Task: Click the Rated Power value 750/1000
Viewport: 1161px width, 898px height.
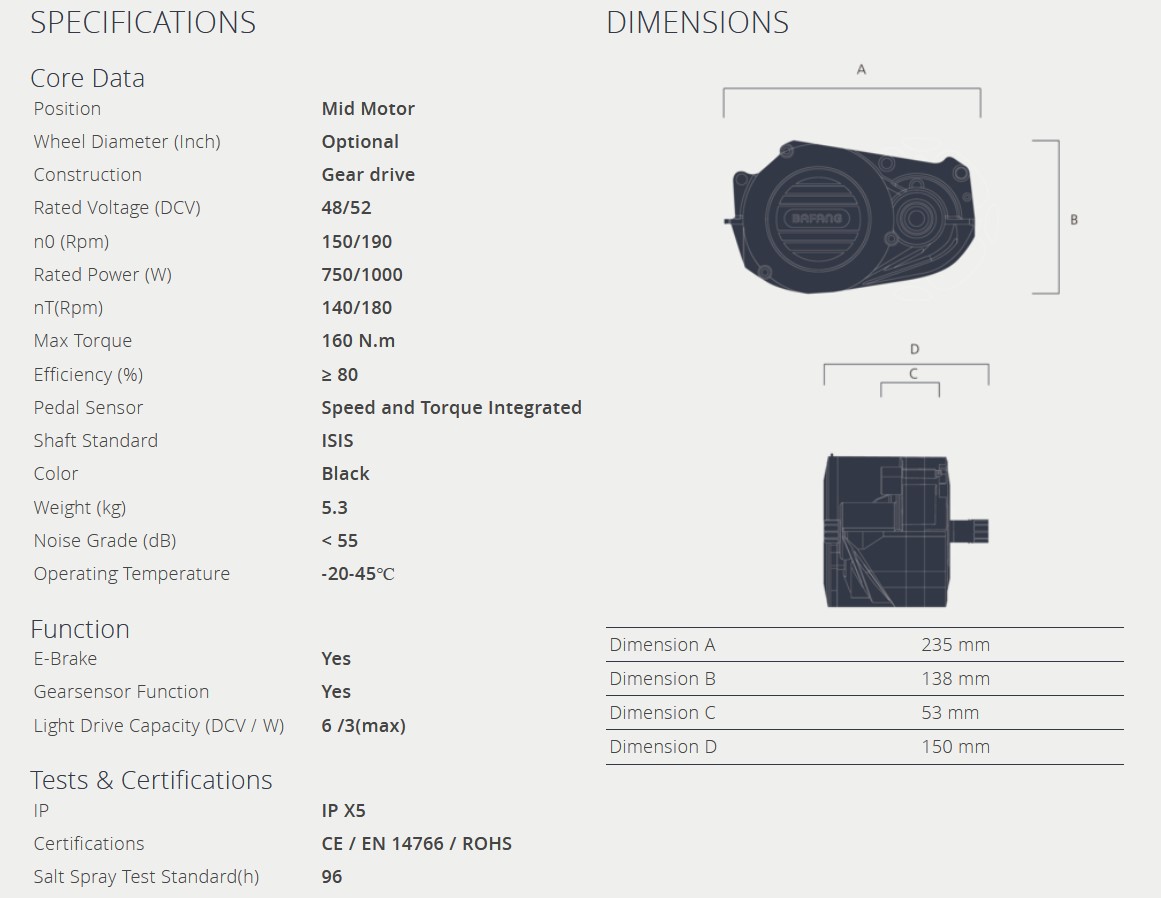Action: [x=362, y=275]
